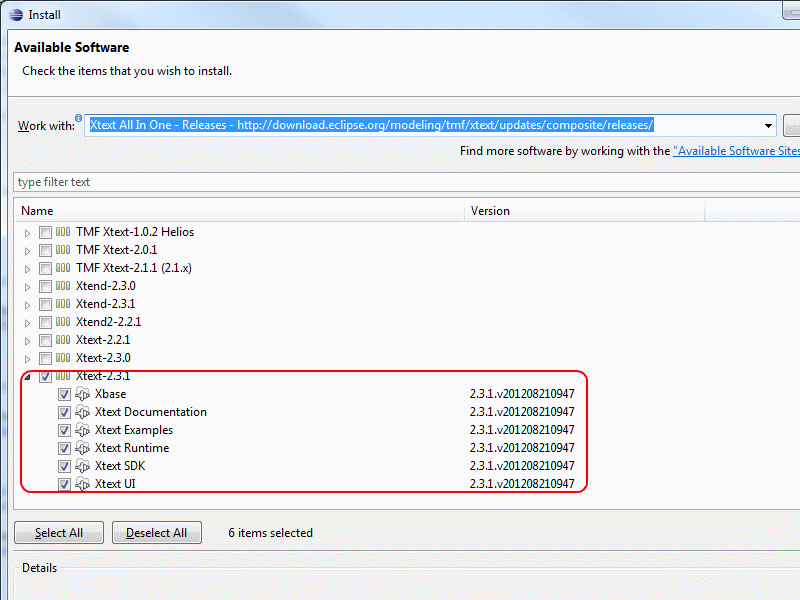Viewport: 800px width, 600px height.
Task: Uncheck the Xbase checkbox
Action: [64, 394]
